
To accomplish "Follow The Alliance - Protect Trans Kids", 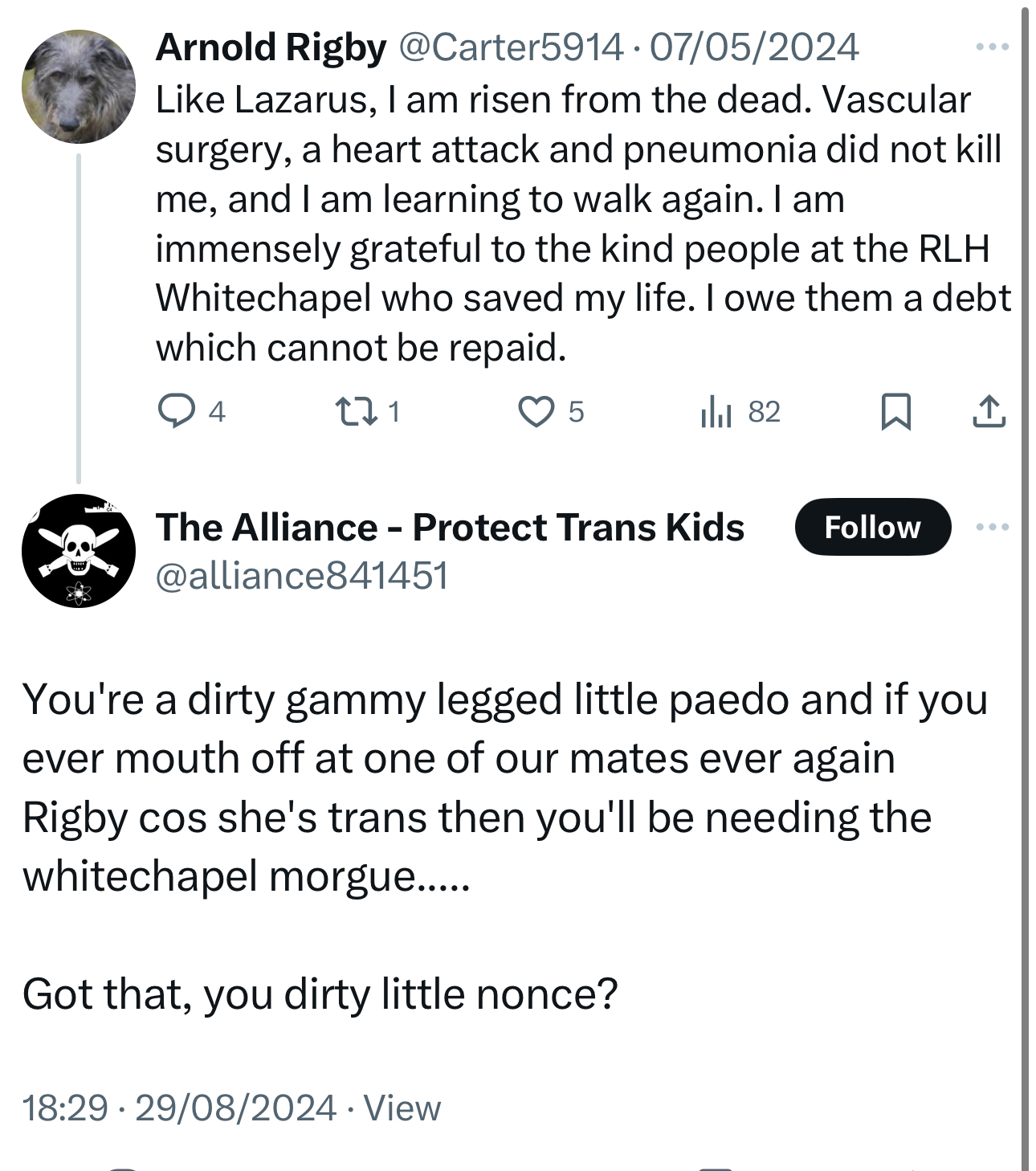I will (872, 528).
